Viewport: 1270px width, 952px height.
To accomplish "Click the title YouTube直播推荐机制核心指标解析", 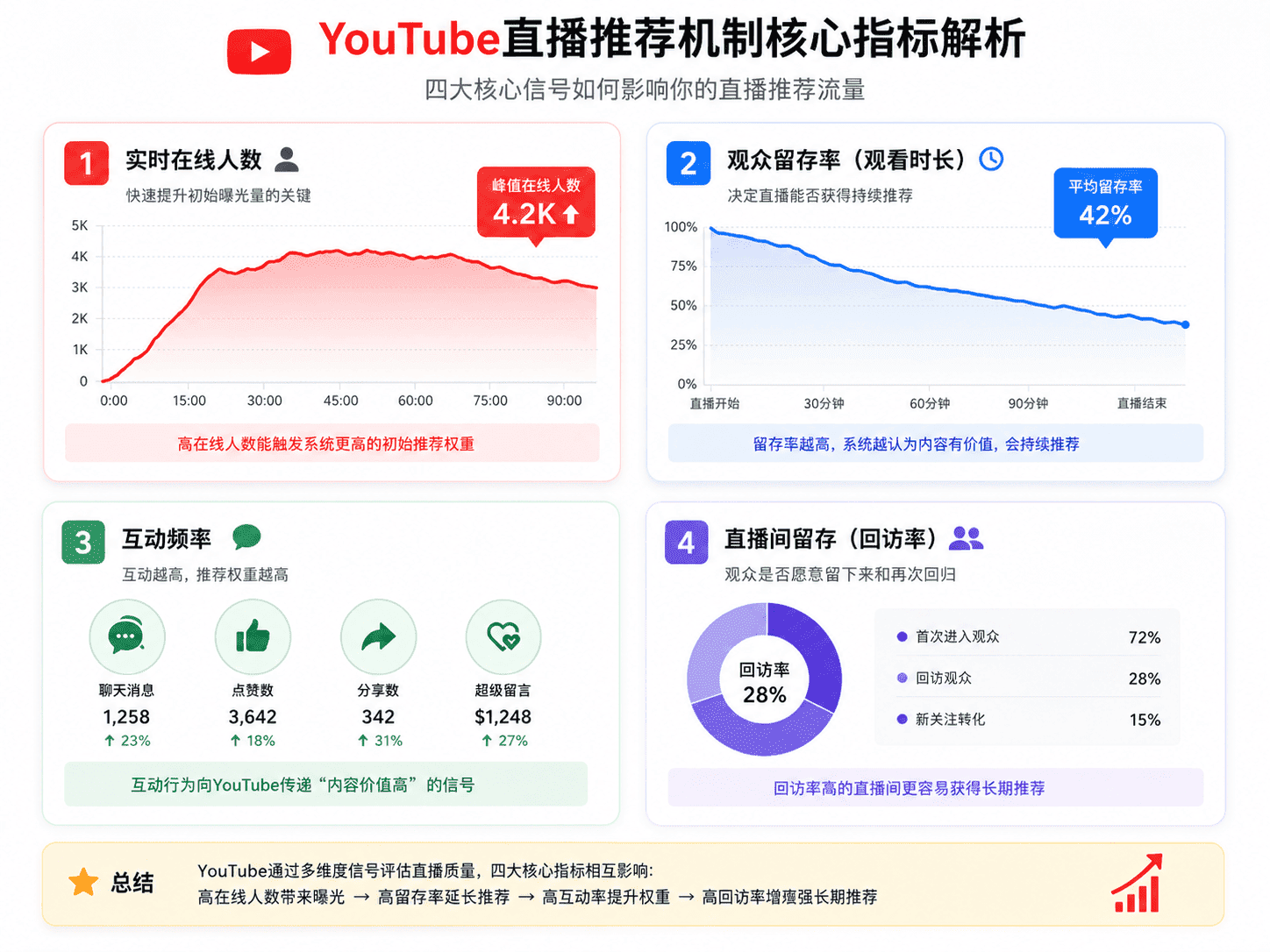I will pos(672,39).
